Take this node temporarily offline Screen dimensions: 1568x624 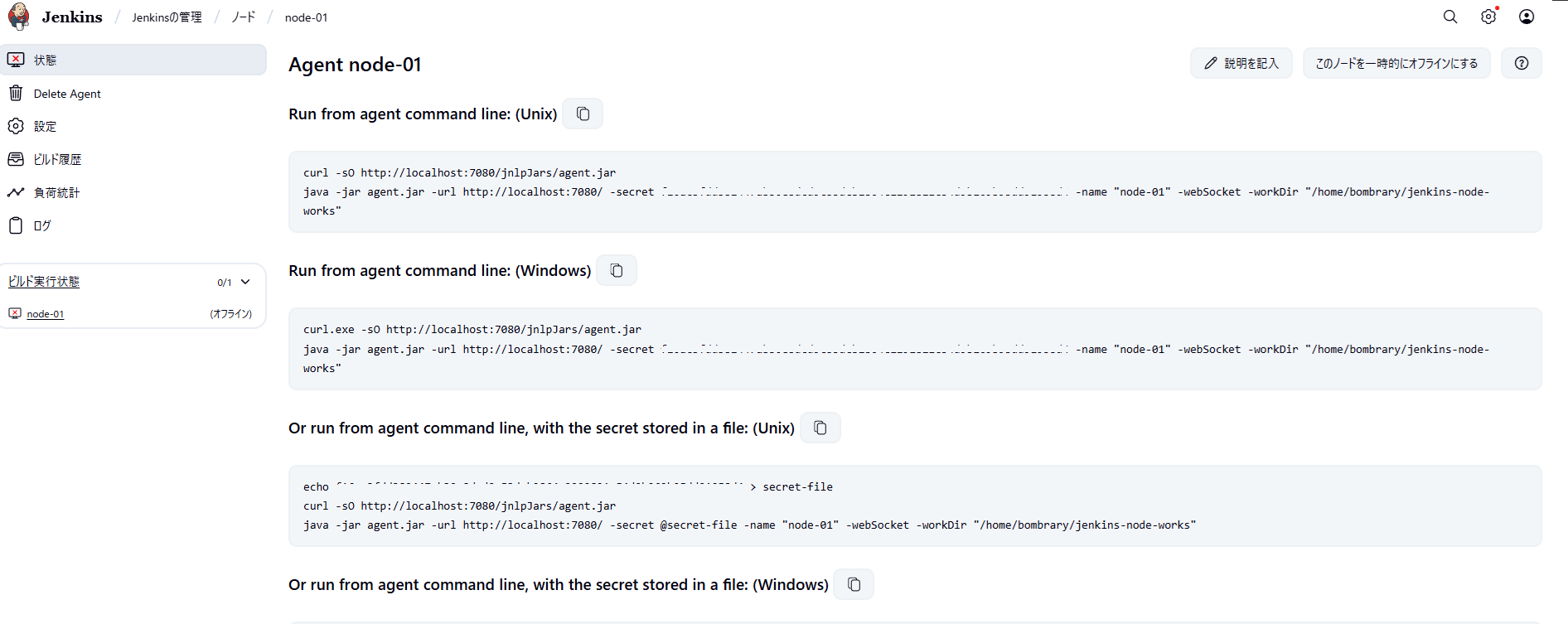pos(1396,63)
